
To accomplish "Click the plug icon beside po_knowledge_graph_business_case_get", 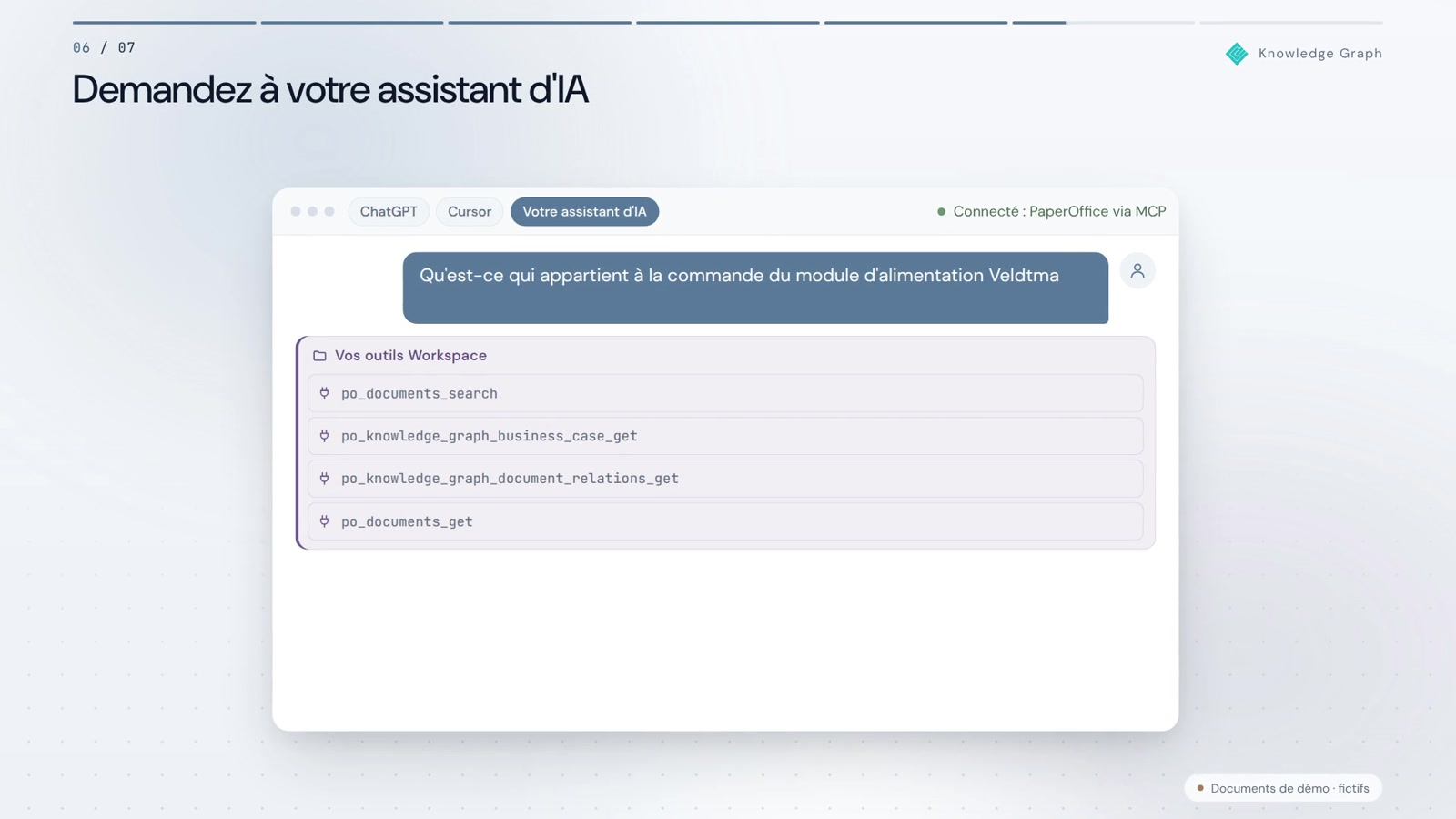I will (x=325, y=436).
